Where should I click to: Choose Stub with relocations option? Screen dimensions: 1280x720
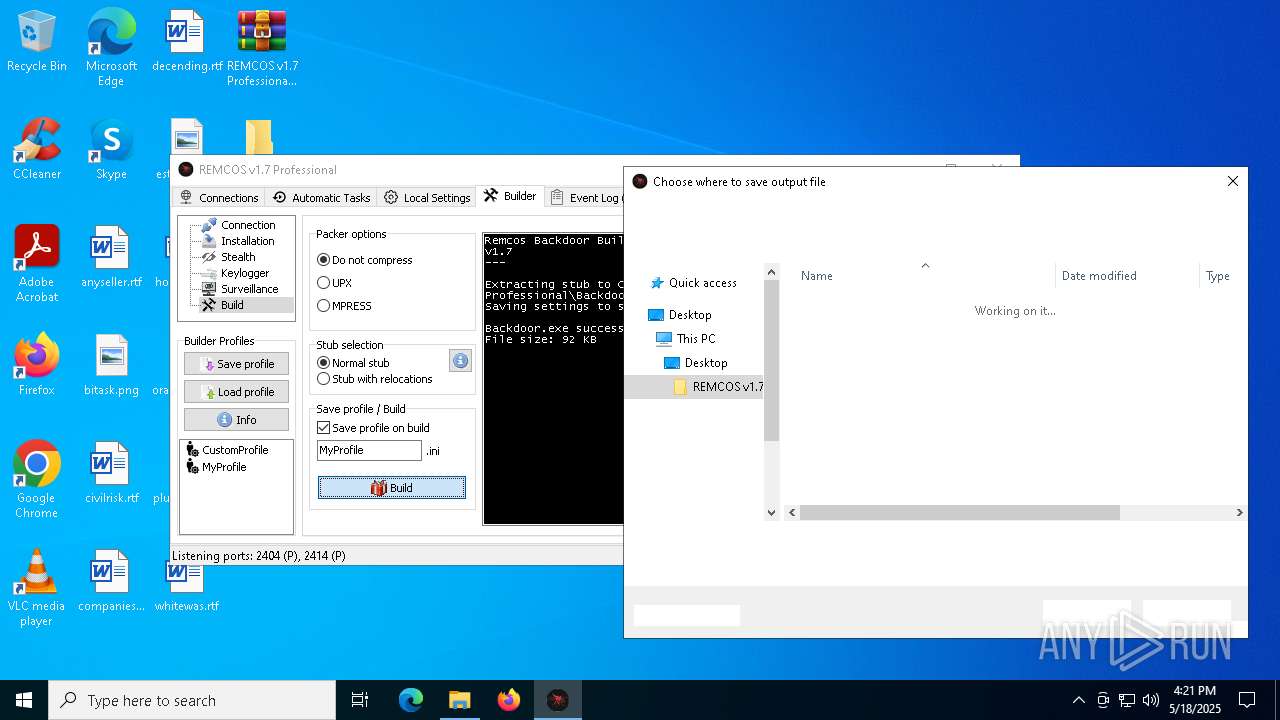375,379
